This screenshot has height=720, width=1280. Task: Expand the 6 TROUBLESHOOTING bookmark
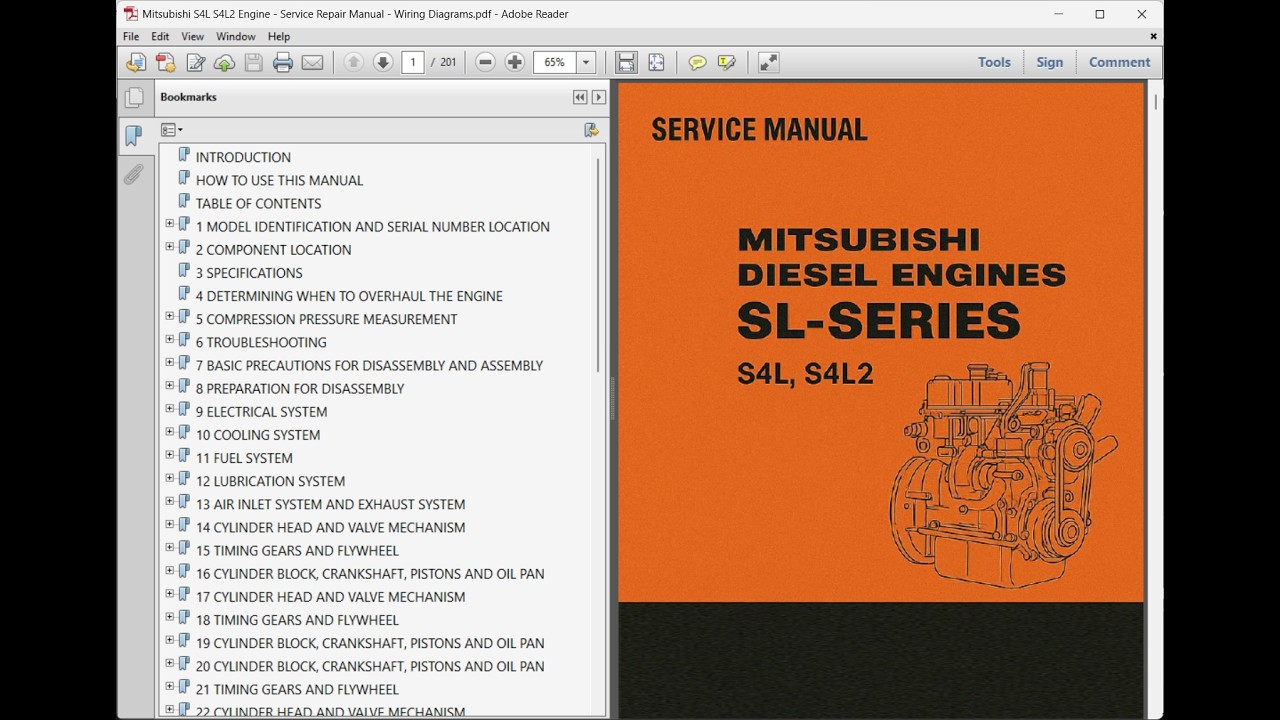tap(169, 339)
